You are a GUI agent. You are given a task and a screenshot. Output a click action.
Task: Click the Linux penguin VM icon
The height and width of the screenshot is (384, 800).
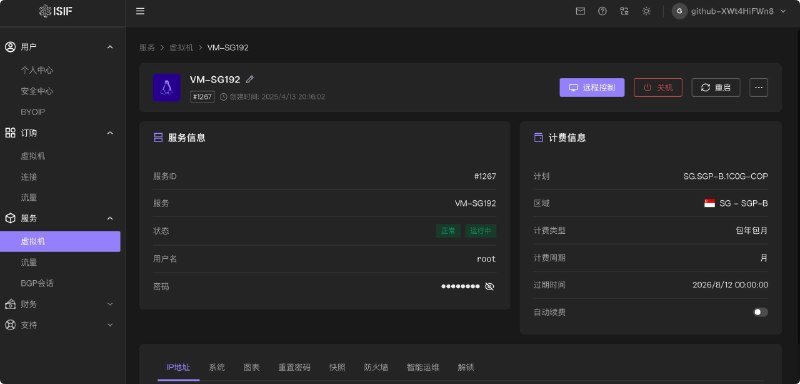167,88
